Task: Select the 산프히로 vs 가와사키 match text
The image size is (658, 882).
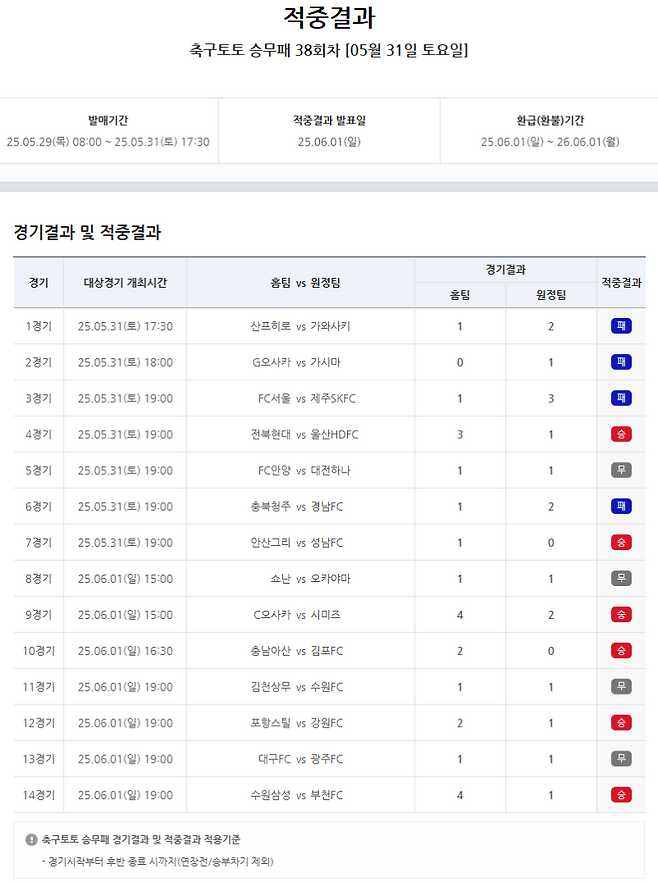Action: pyautogui.click(x=300, y=326)
